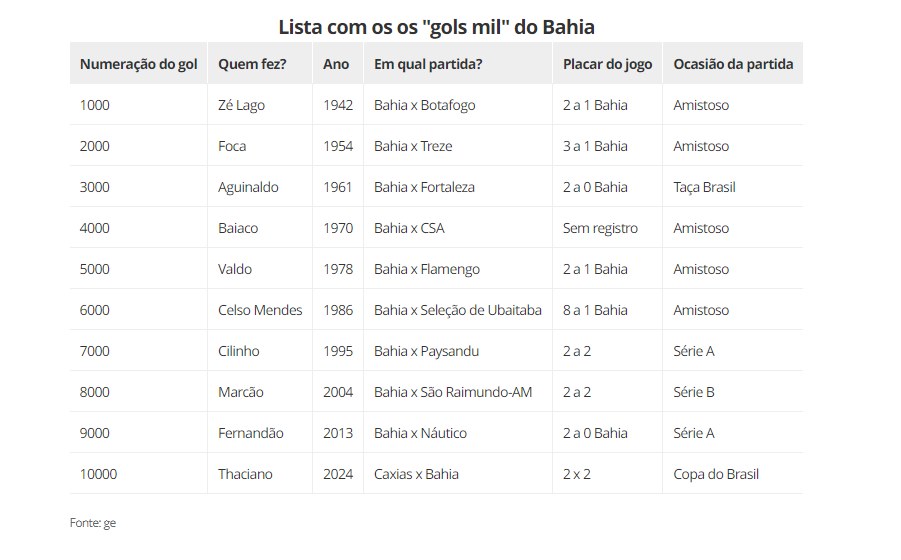The width and height of the screenshot is (901, 560).
Task: Click the "Ano" column header
Action: coord(337,64)
